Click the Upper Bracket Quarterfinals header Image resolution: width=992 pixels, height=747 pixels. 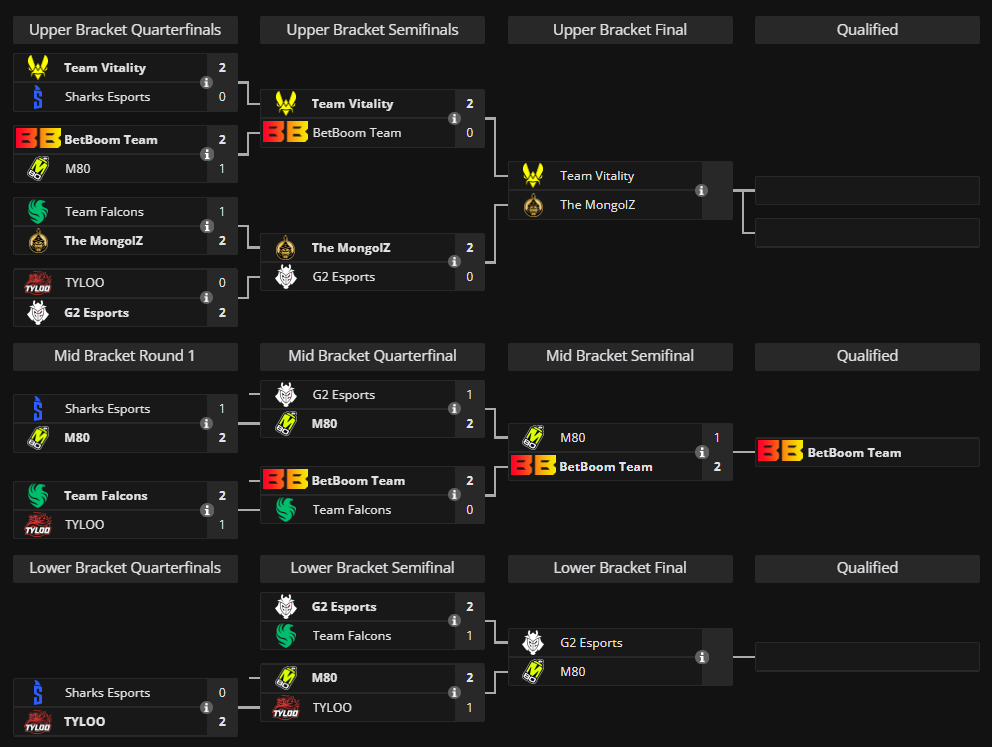pos(125,30)
